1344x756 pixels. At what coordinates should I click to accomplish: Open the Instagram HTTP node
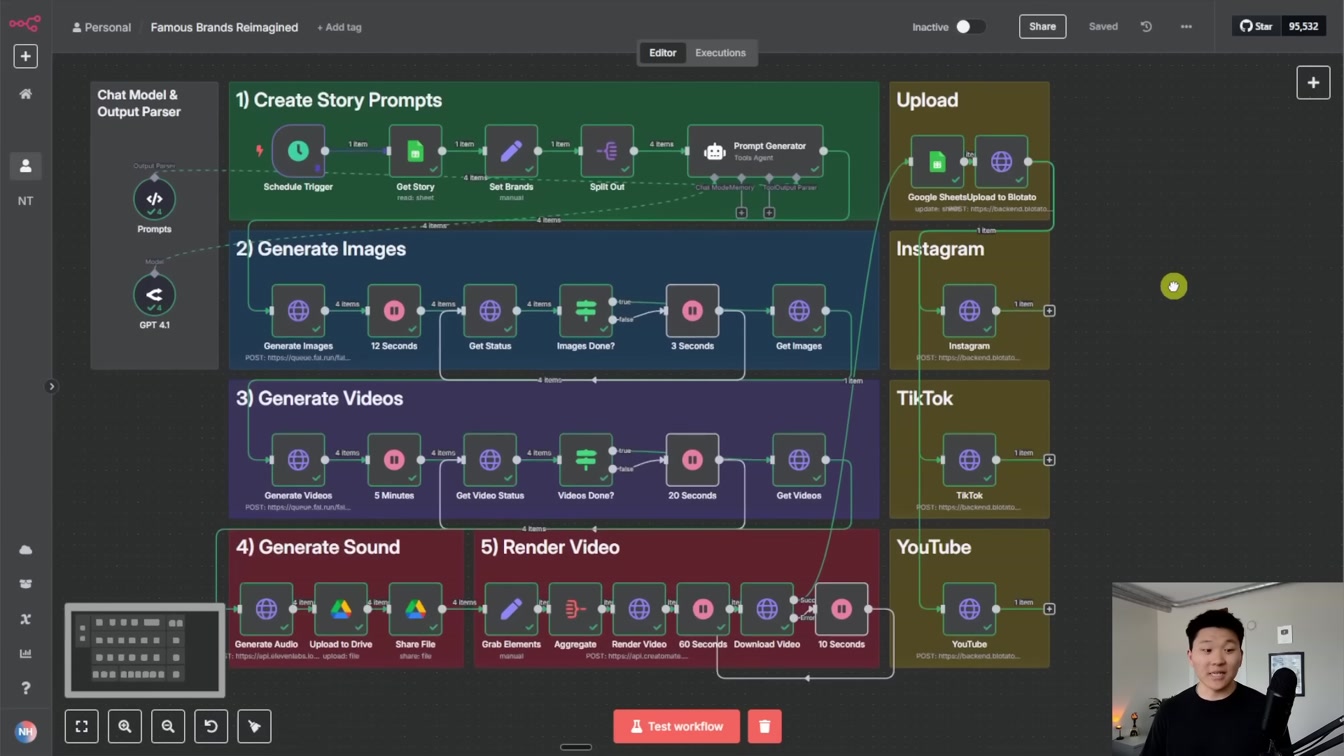[969, 311]
